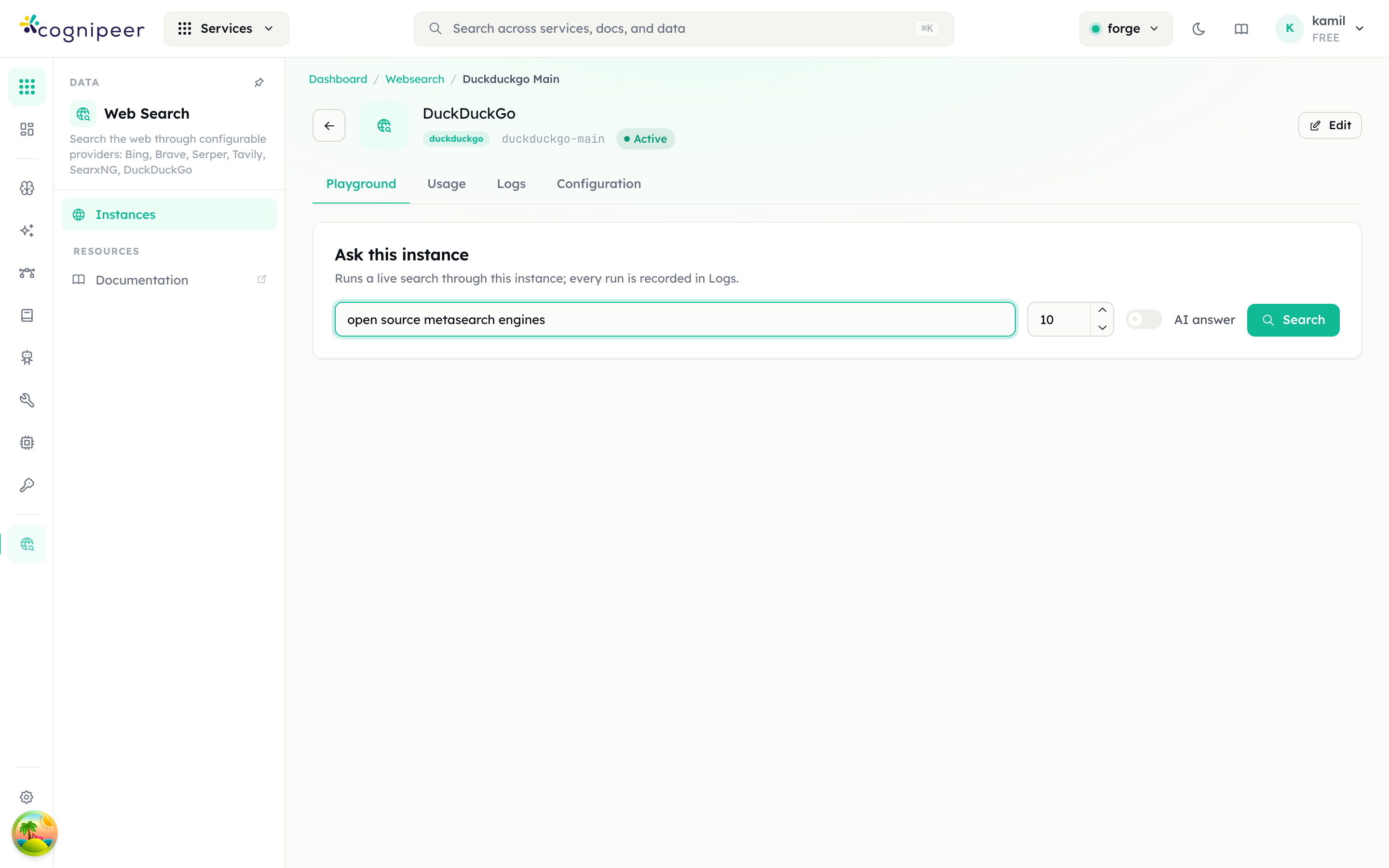Open the wrench tools icon in sidebar

point(27,400)
